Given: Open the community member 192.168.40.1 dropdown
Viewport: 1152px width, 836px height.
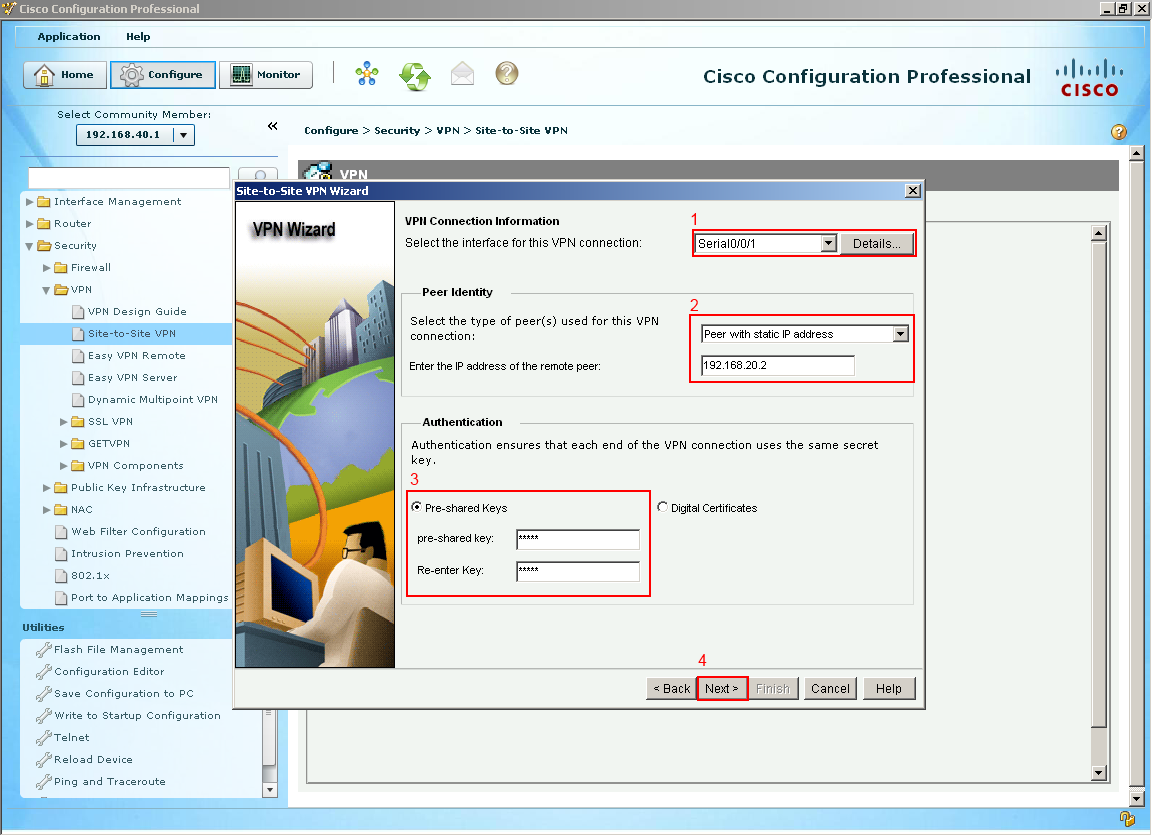Looking at the screenshot, I should pyautogui.click(x=135, y=135).
